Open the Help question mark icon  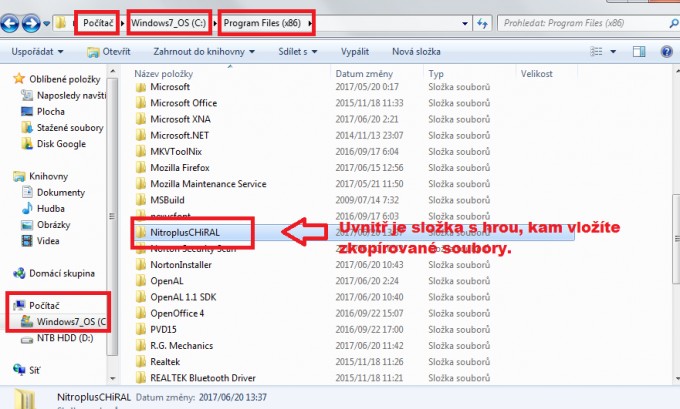pyautogui.click(x=667, y=52)
